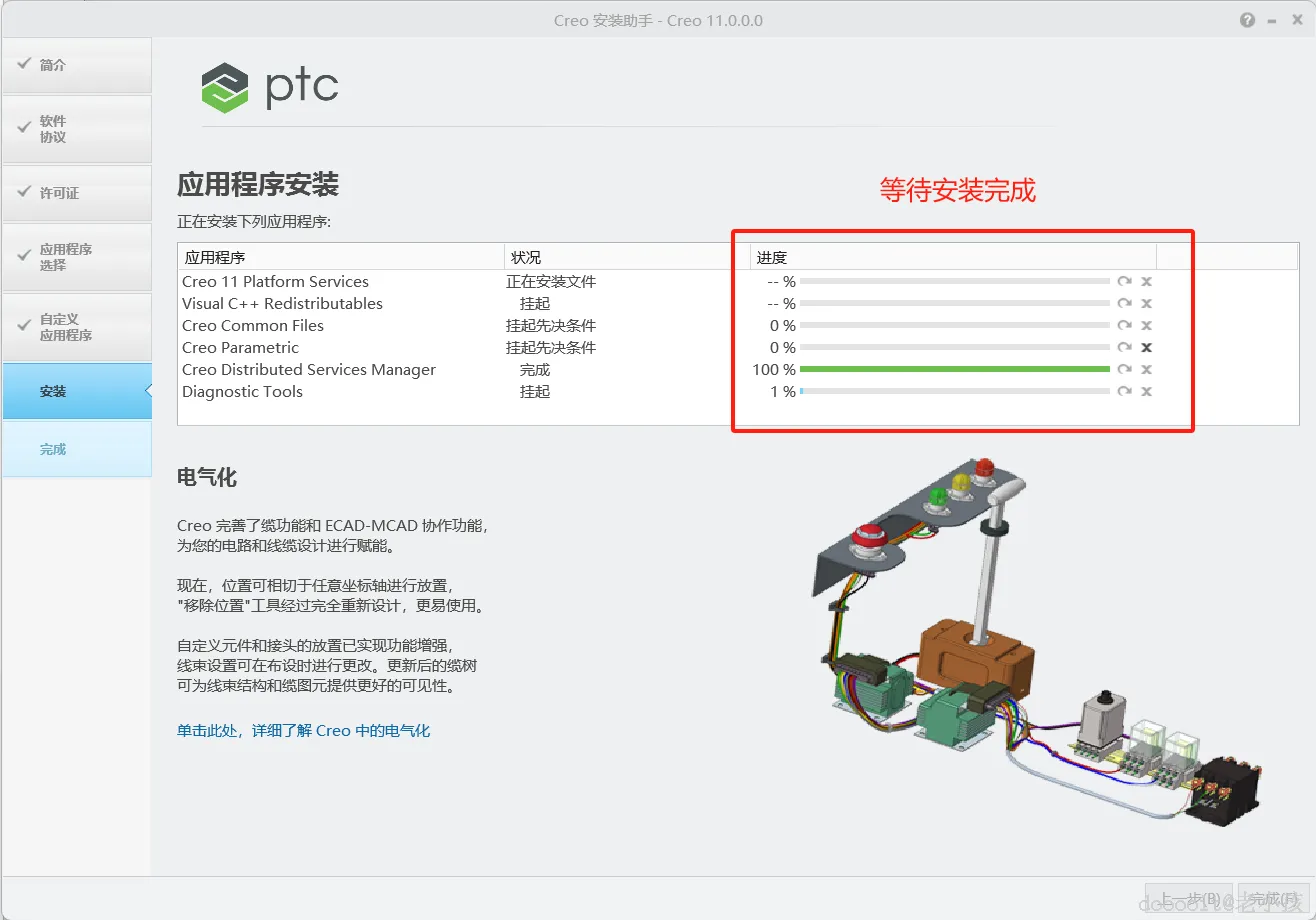1316x920 pixels.
Task: Retry Visual C++ Redistributables installation
Action: pyautogui.click(x=1125, y=304)
